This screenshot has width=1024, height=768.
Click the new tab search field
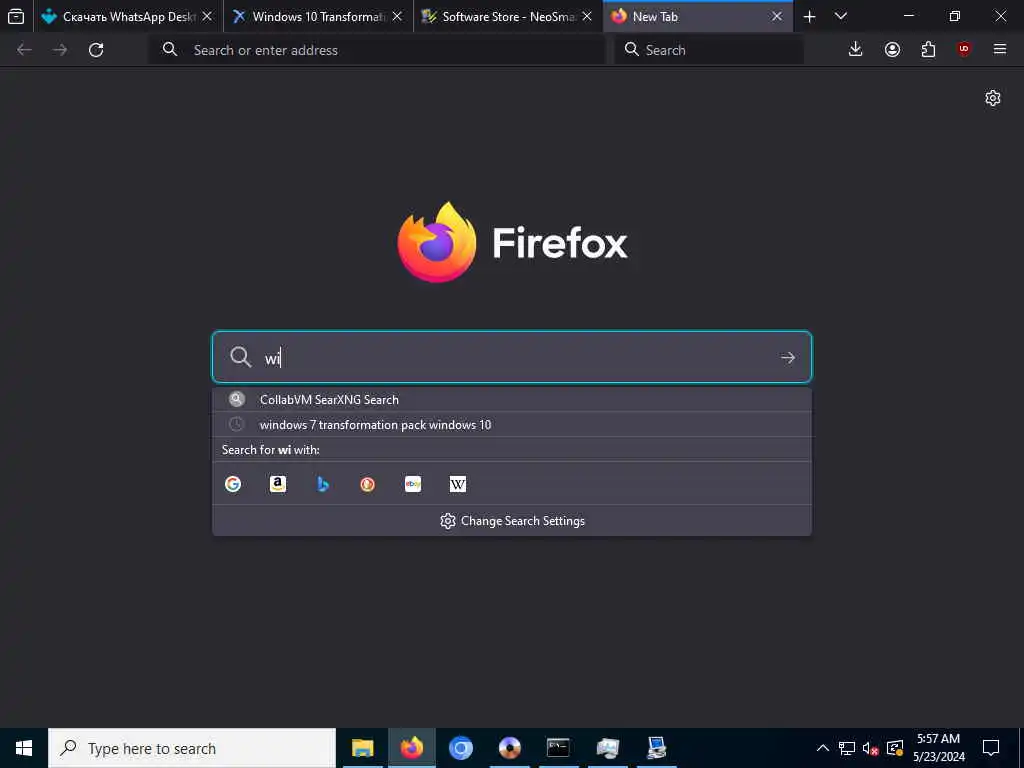[512, 357]
